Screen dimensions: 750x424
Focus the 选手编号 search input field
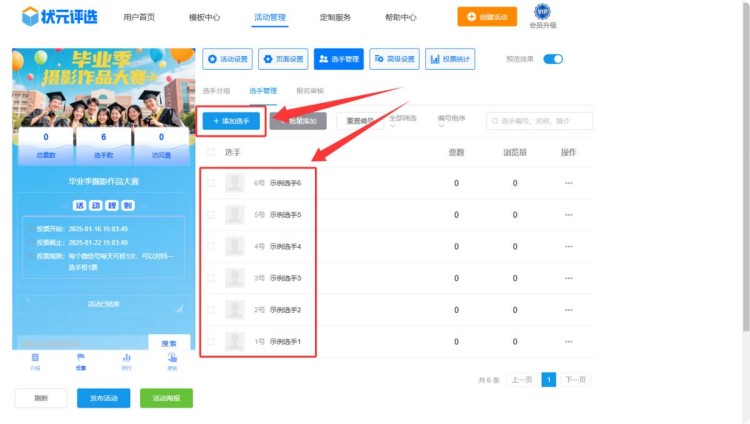coord(543,121)
